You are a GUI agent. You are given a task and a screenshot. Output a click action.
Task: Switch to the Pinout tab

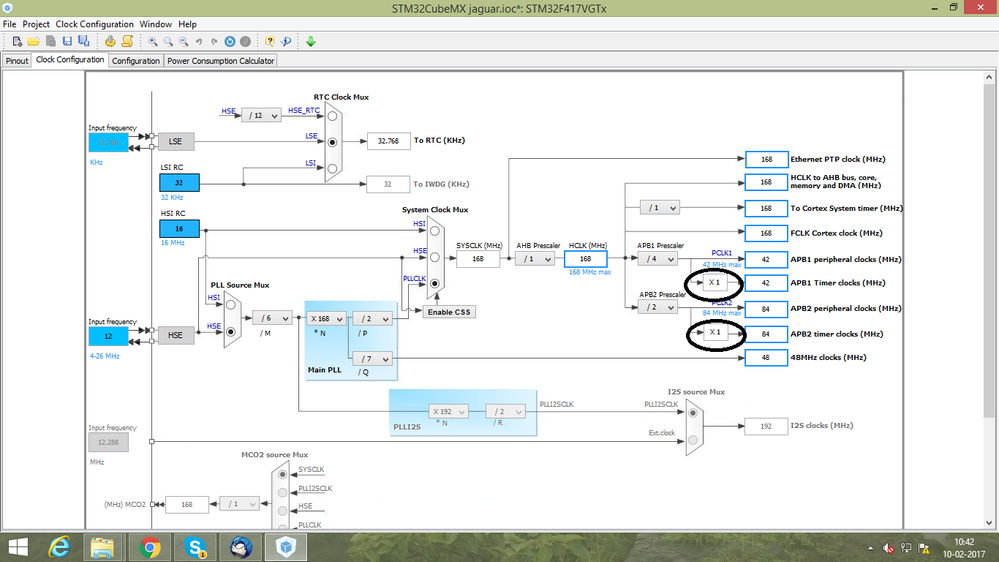[x=17, y=61]
